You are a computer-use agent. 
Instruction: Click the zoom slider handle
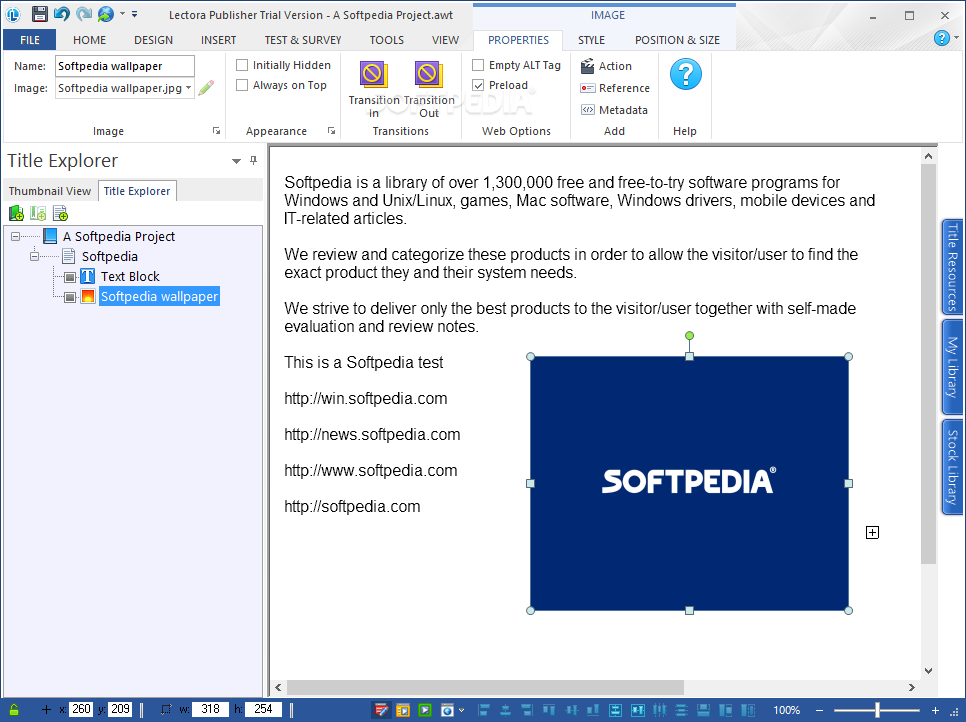pos(877,710)
